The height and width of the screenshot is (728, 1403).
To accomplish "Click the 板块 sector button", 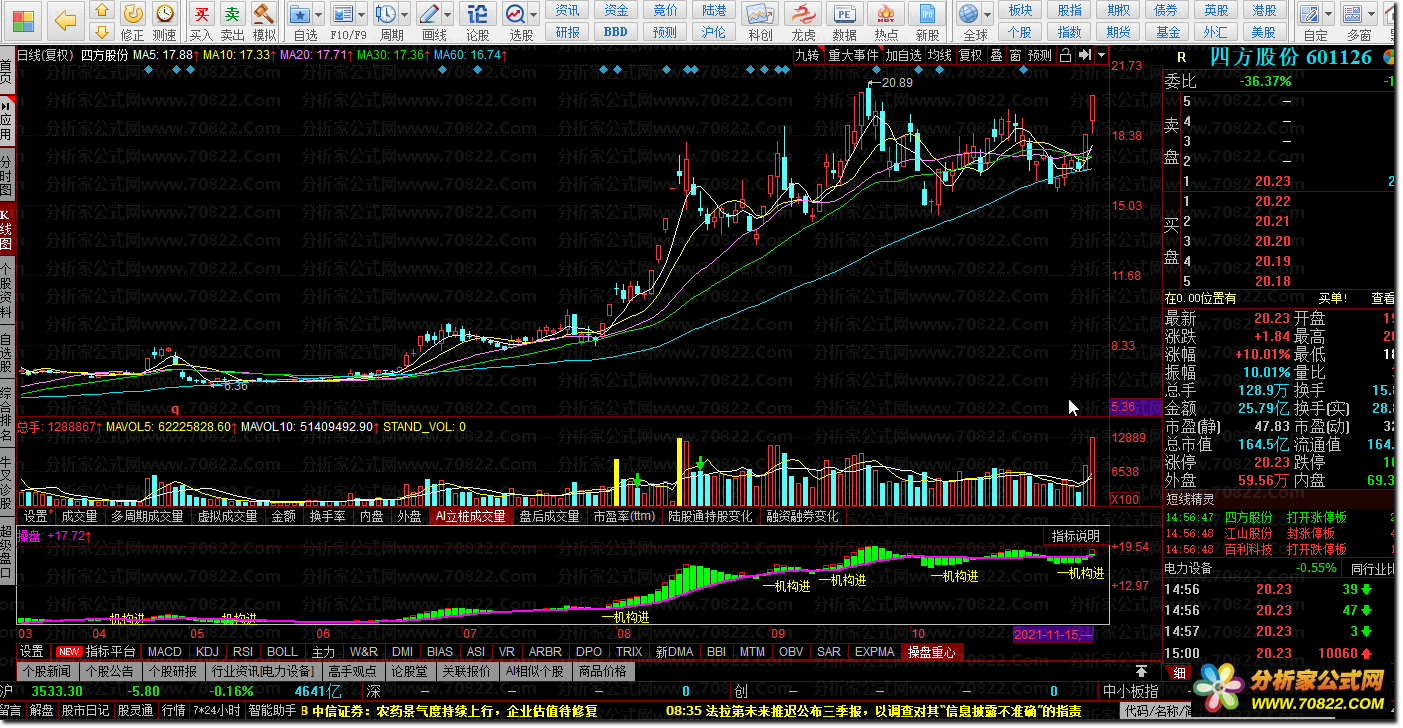I will 1020,10.
